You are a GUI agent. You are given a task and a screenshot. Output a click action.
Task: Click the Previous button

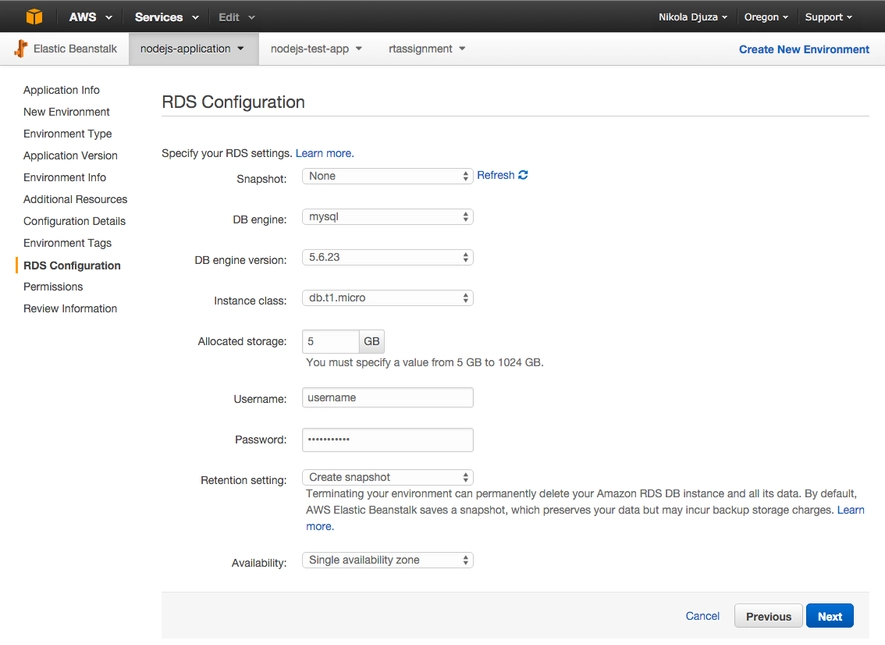(768, 617)
